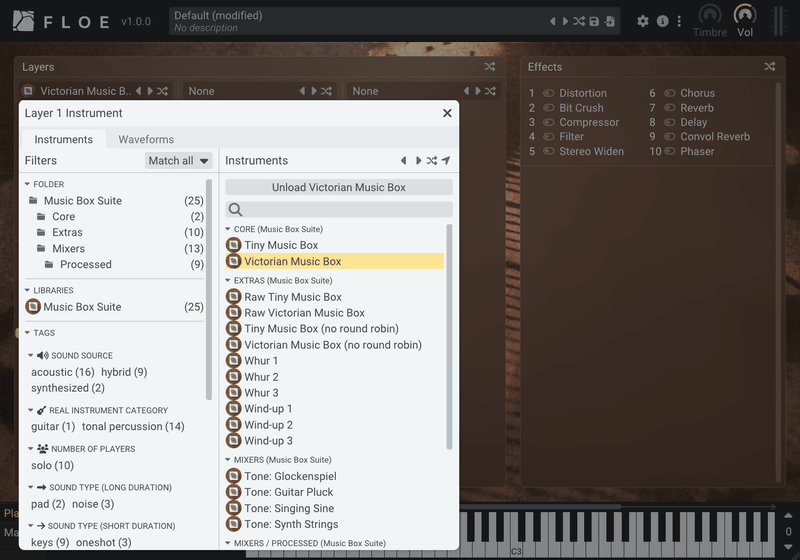Image resolution: width=800 pixels, height=560 pixels.
Task: Collapse the SOUND SOURCE tag group
Action: (31, 355)
